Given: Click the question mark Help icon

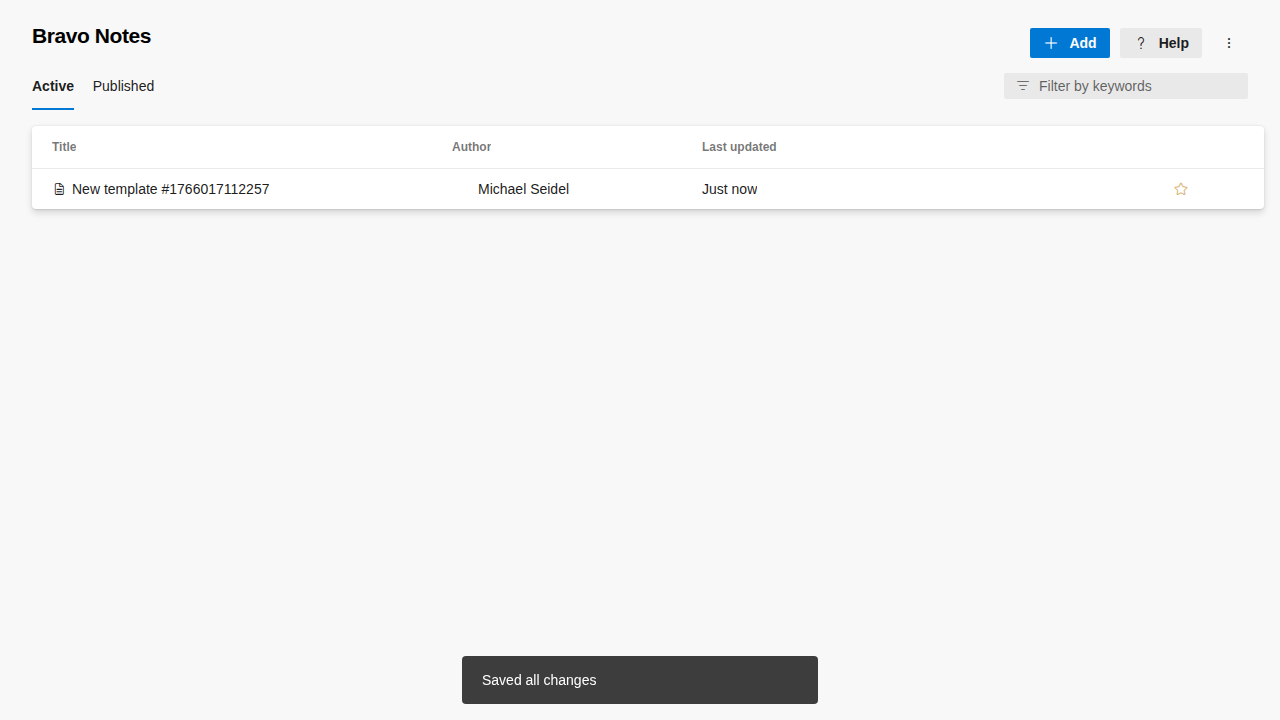Looking at the screenshot, I should (x=1141, y=43).
